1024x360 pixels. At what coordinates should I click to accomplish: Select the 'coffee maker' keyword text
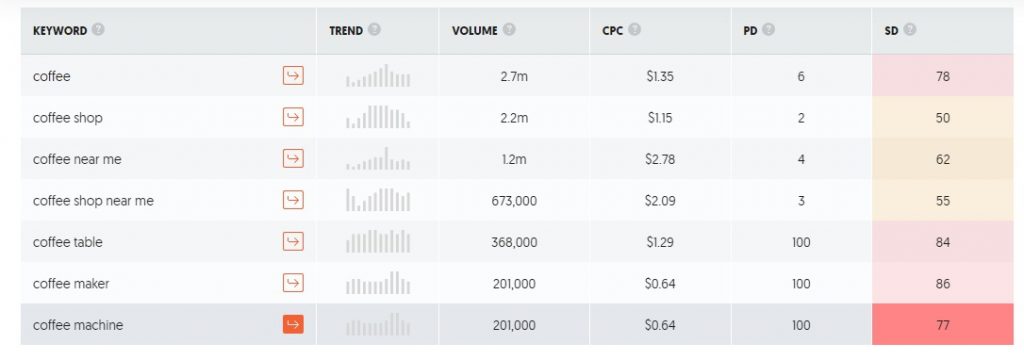[71, 284]
